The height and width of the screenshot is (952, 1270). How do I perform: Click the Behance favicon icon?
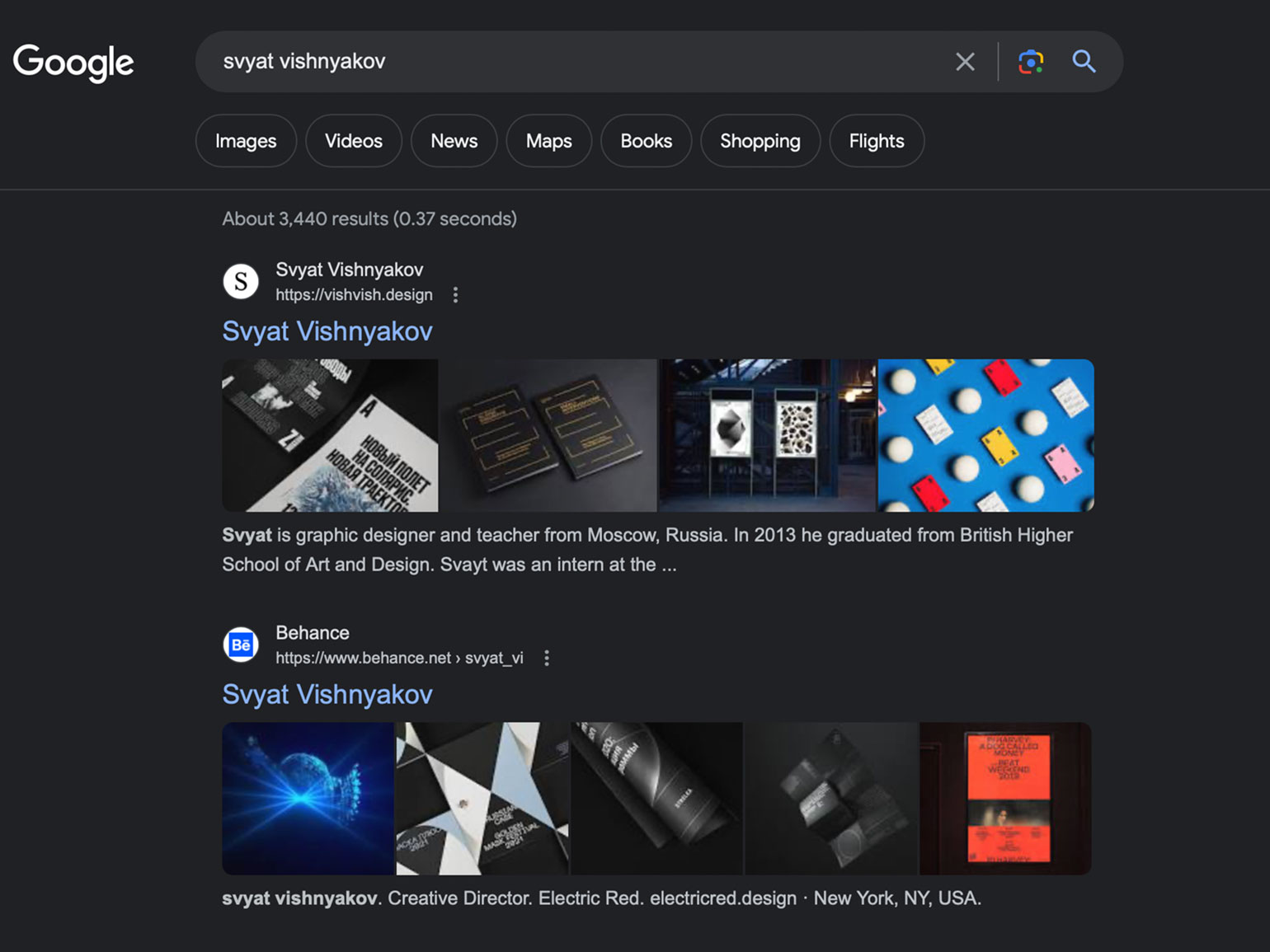(241, 645)
